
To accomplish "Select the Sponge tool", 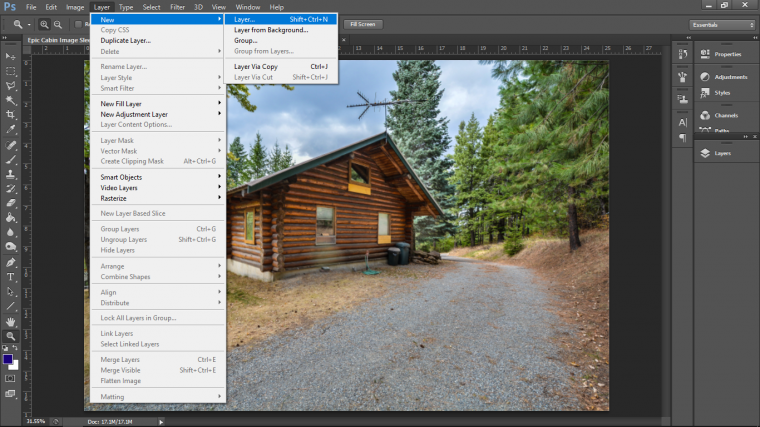I will [x=10, y=247].
